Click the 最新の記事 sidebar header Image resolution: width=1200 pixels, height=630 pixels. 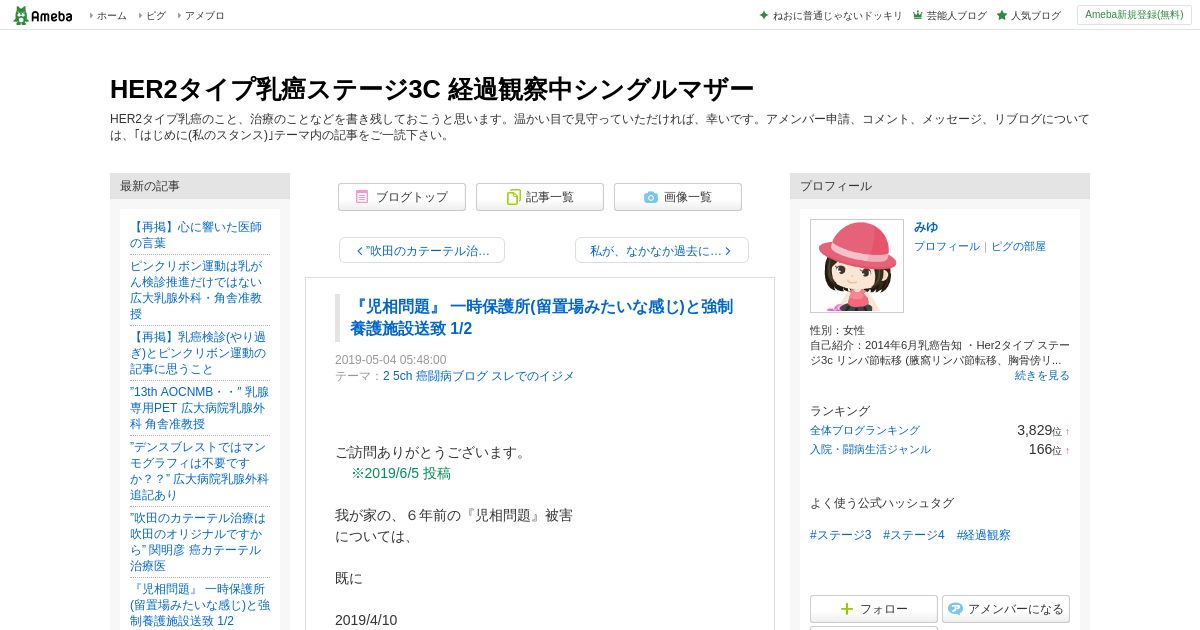pos(200,186)
